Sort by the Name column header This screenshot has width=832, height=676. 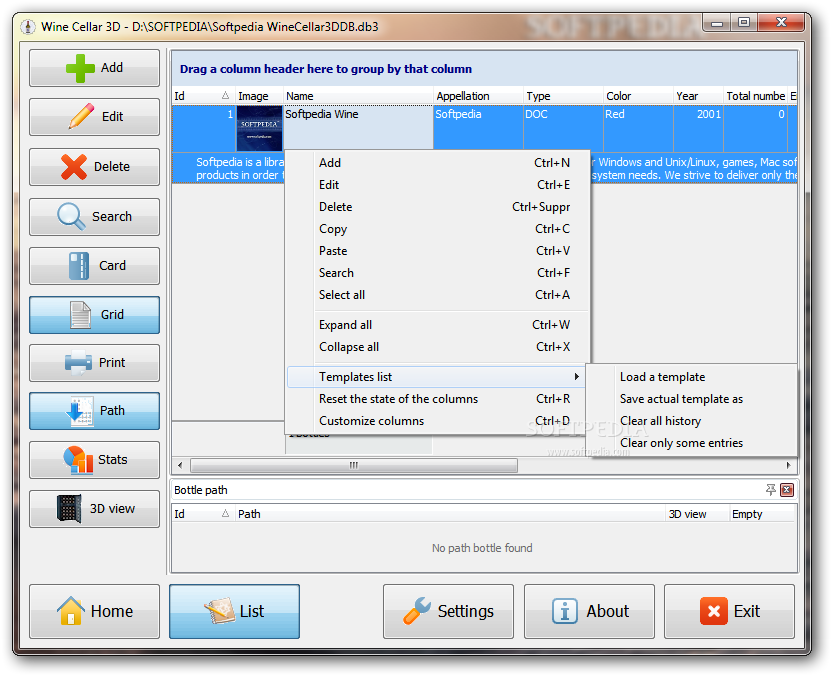(358, 96)
